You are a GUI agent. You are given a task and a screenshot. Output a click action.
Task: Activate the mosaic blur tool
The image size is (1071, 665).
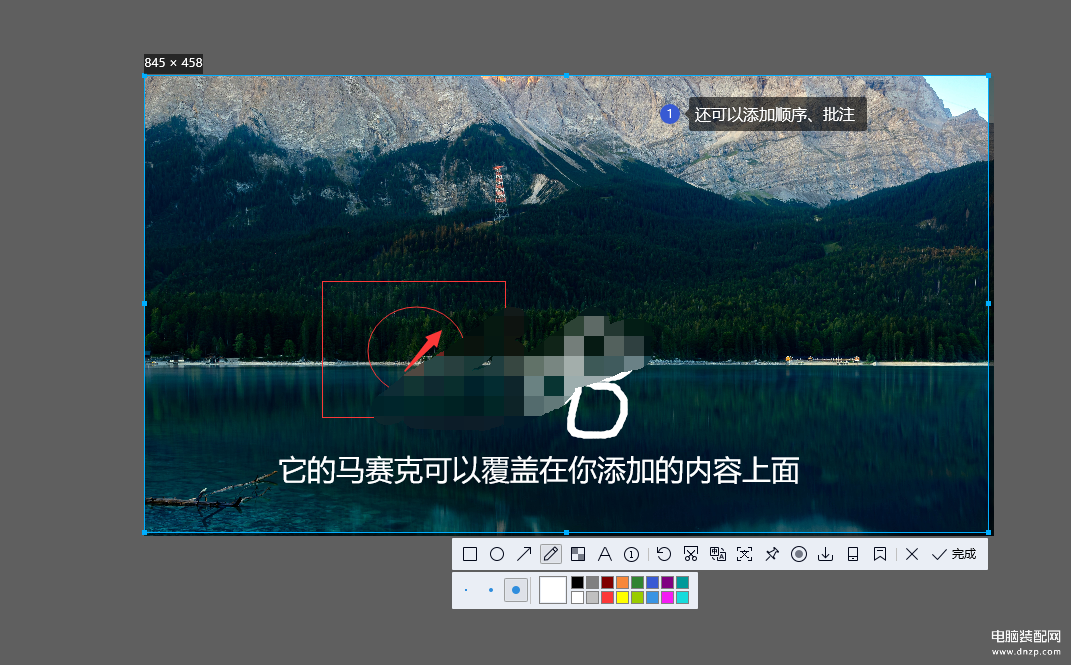[x=578, y=554]
